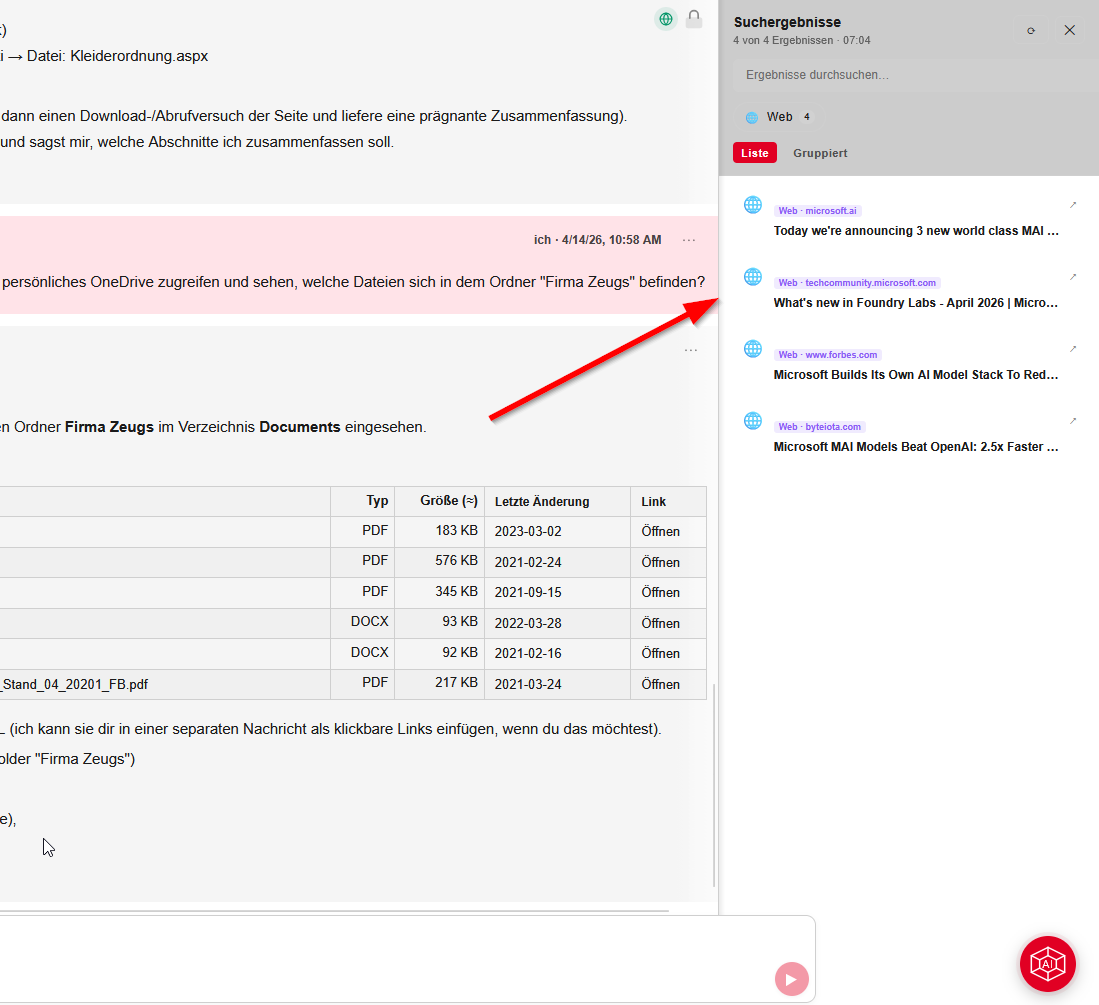Open options menu on the user message
Viewport: 1099px width, 1005px height.
(x=689, y=240)
